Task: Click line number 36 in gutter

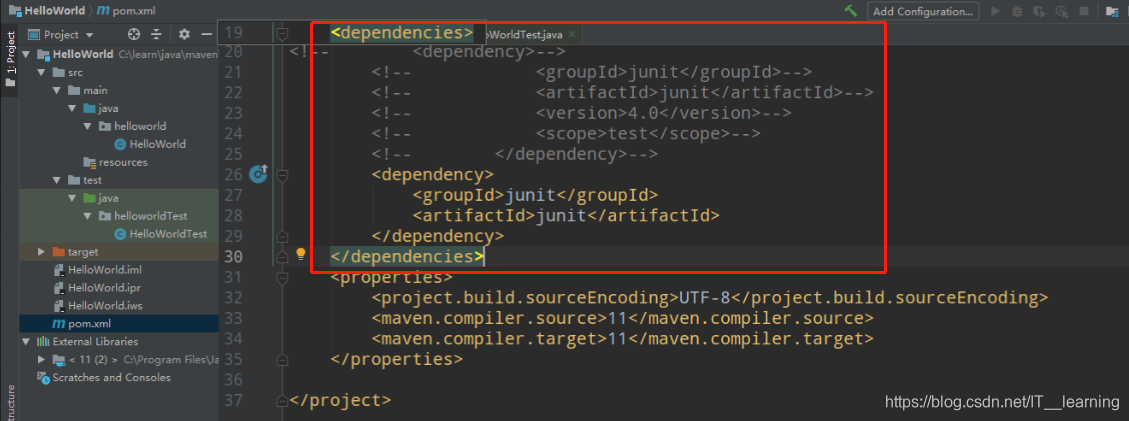Action: click(233, 379)
